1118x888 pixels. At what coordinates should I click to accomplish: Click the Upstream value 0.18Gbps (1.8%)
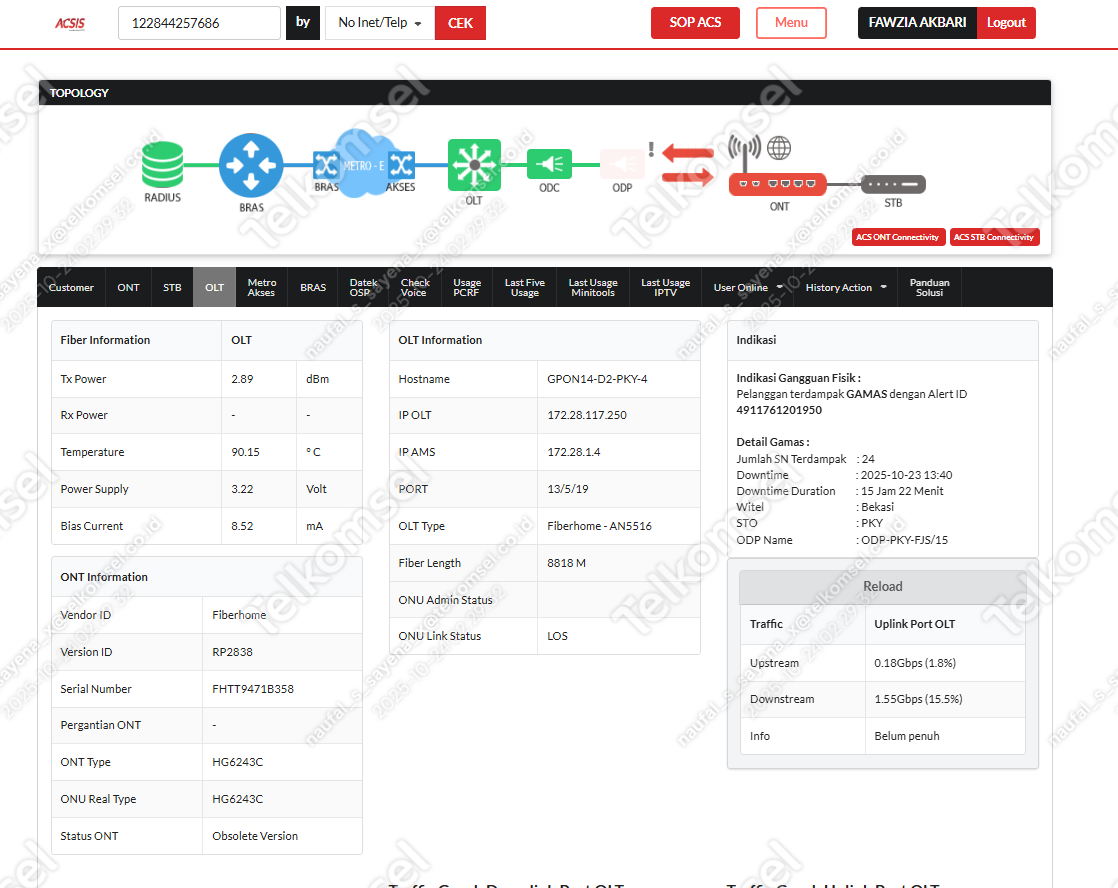(x=916, y=663)
